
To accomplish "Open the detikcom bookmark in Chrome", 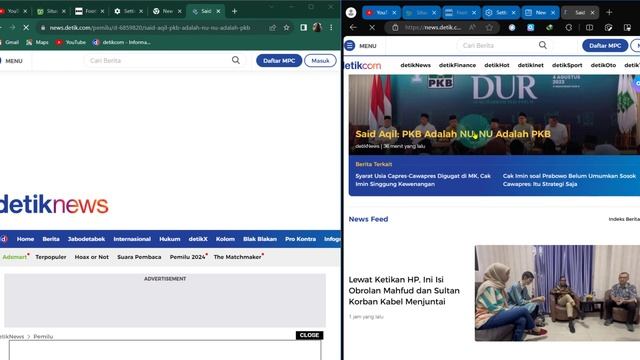I will click(x=122, y=42).
